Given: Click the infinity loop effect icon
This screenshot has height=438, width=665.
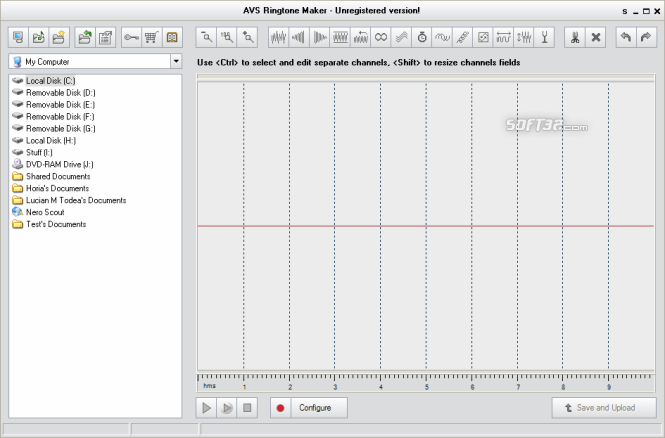Looking at the screenshot, I should point(381,37).
